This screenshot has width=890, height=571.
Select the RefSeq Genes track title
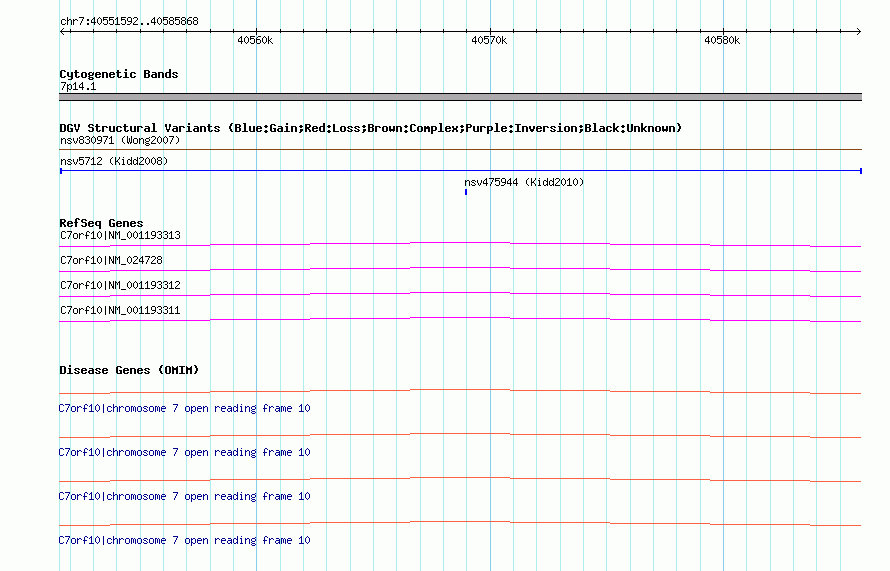(x=101, y=223)
